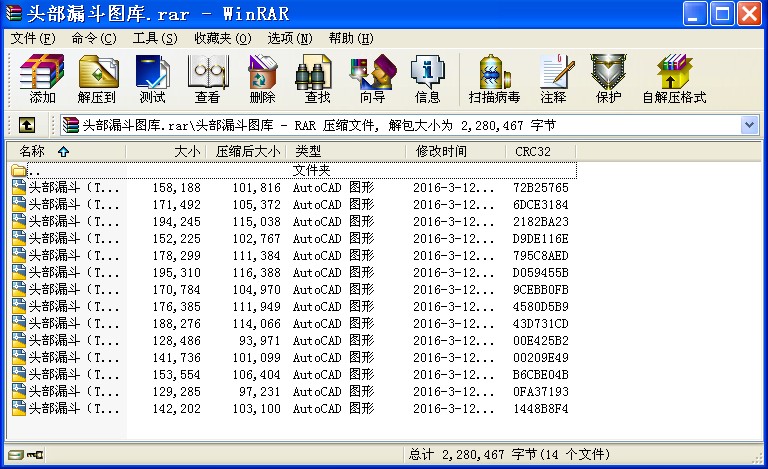768x469 pixels.
Task: Click file icon of row with CRC 6DCE3184
Action: 19,204
